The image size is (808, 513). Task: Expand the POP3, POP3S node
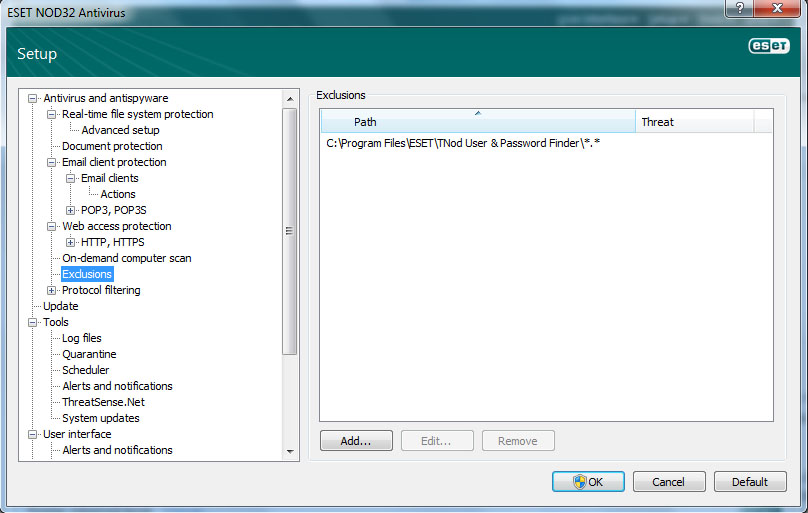(x=71, y=210)
